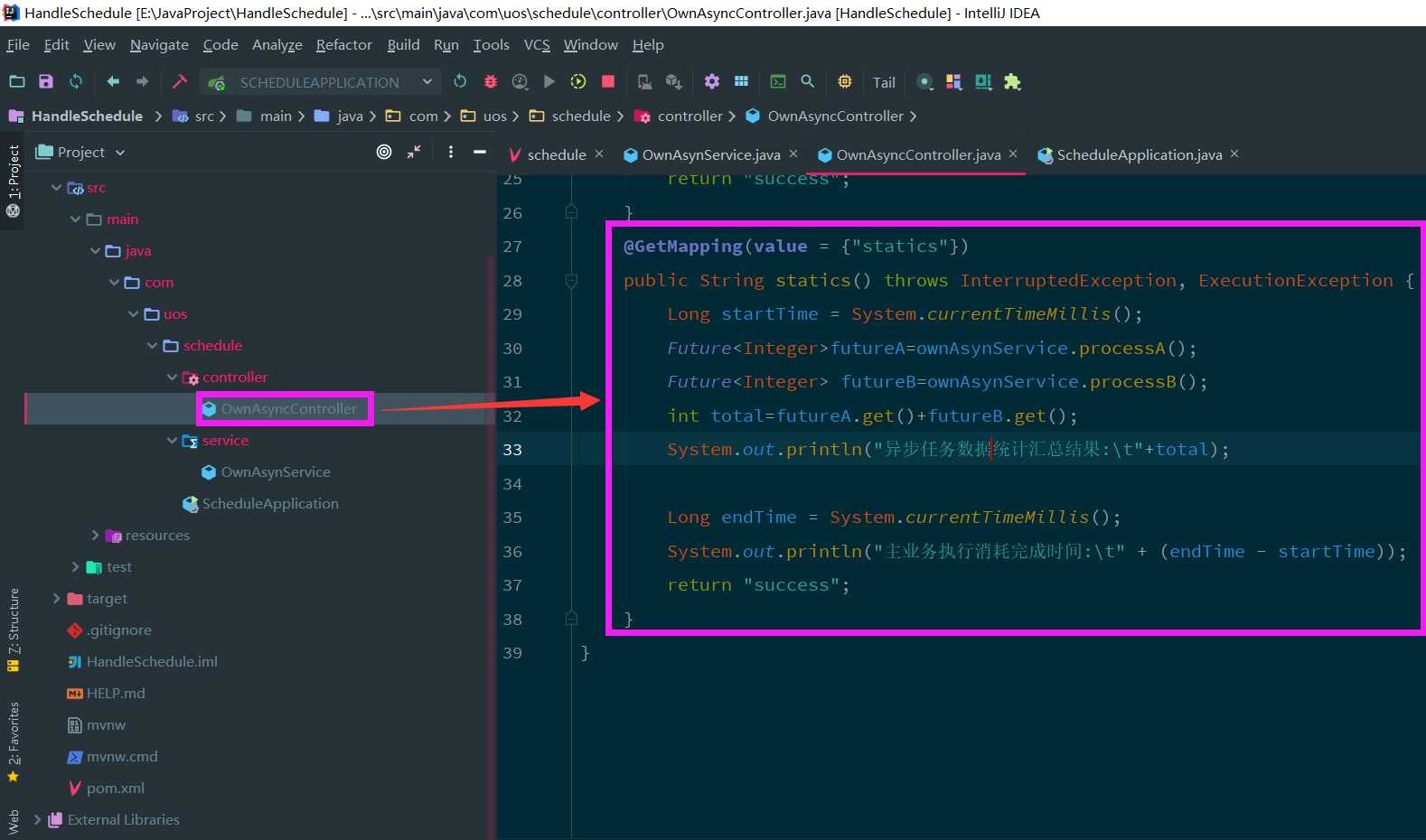Collapse the uos package
1426x840 pixels.
(x=133, y=314)
